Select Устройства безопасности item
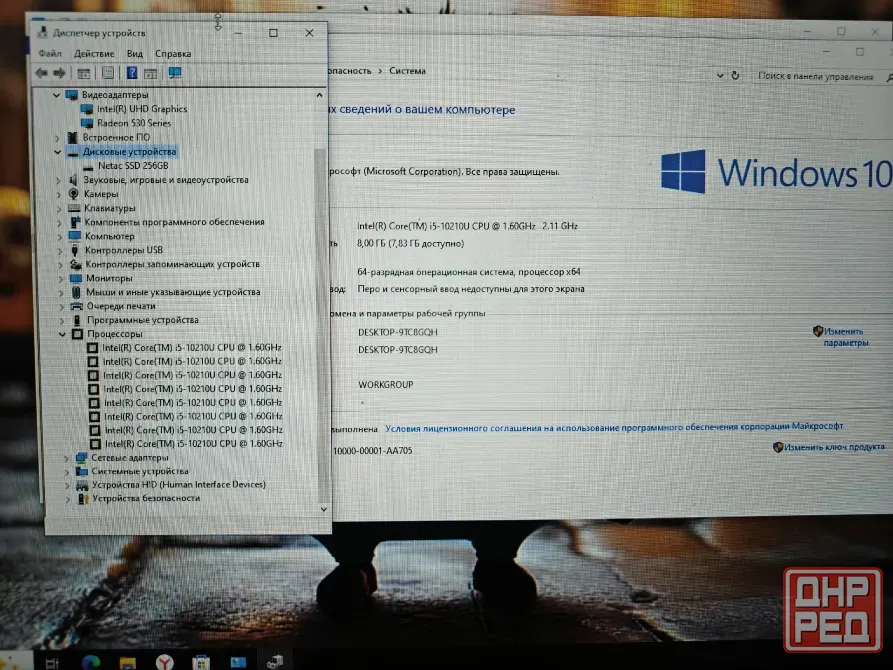The height and width of the screenshot is (670, 893). (x=146, y=499)
